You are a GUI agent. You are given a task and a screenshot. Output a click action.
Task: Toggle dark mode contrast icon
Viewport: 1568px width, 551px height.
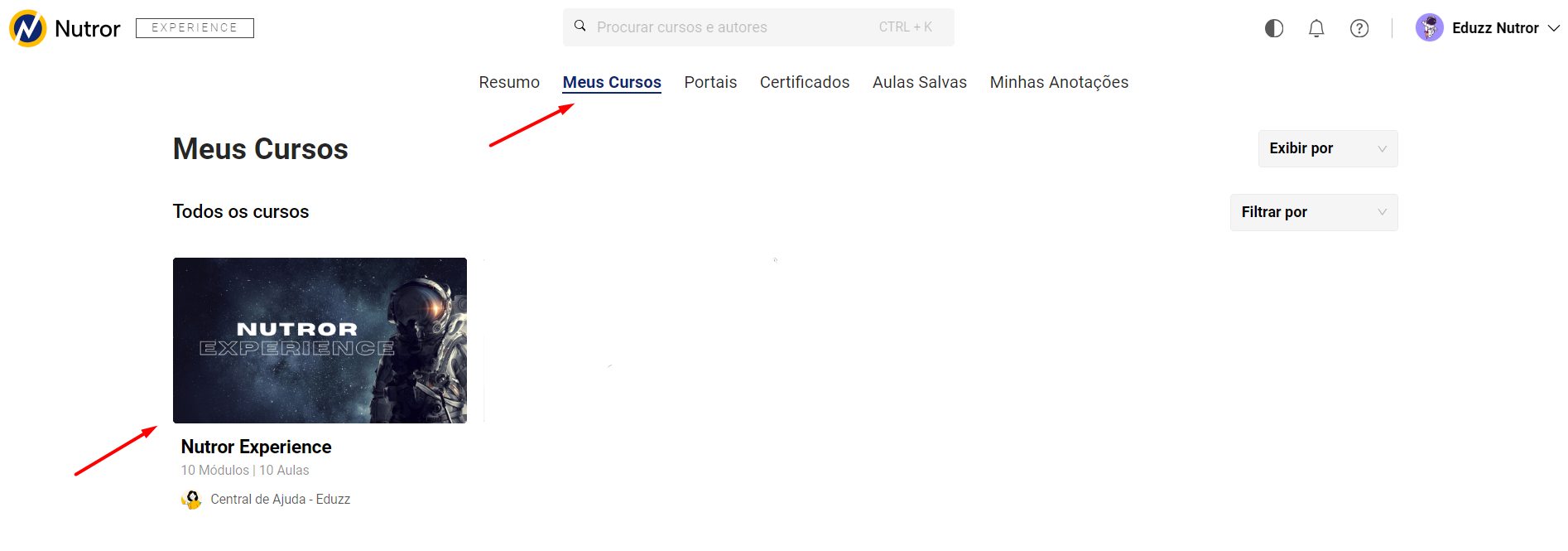(x=1274, y=28)
